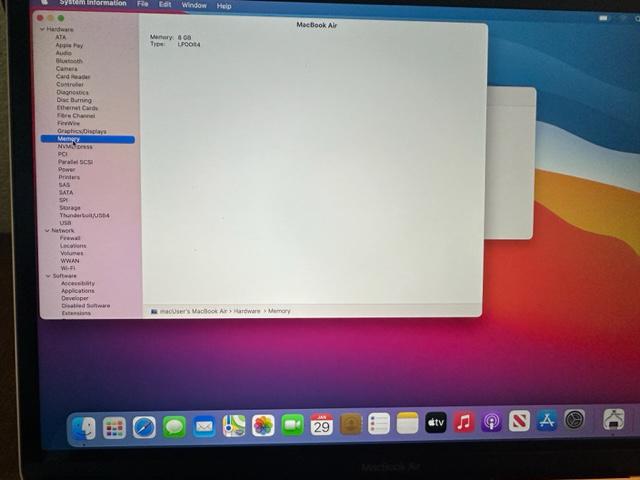Click Hardware in the bottom path bar

(247, 311)
